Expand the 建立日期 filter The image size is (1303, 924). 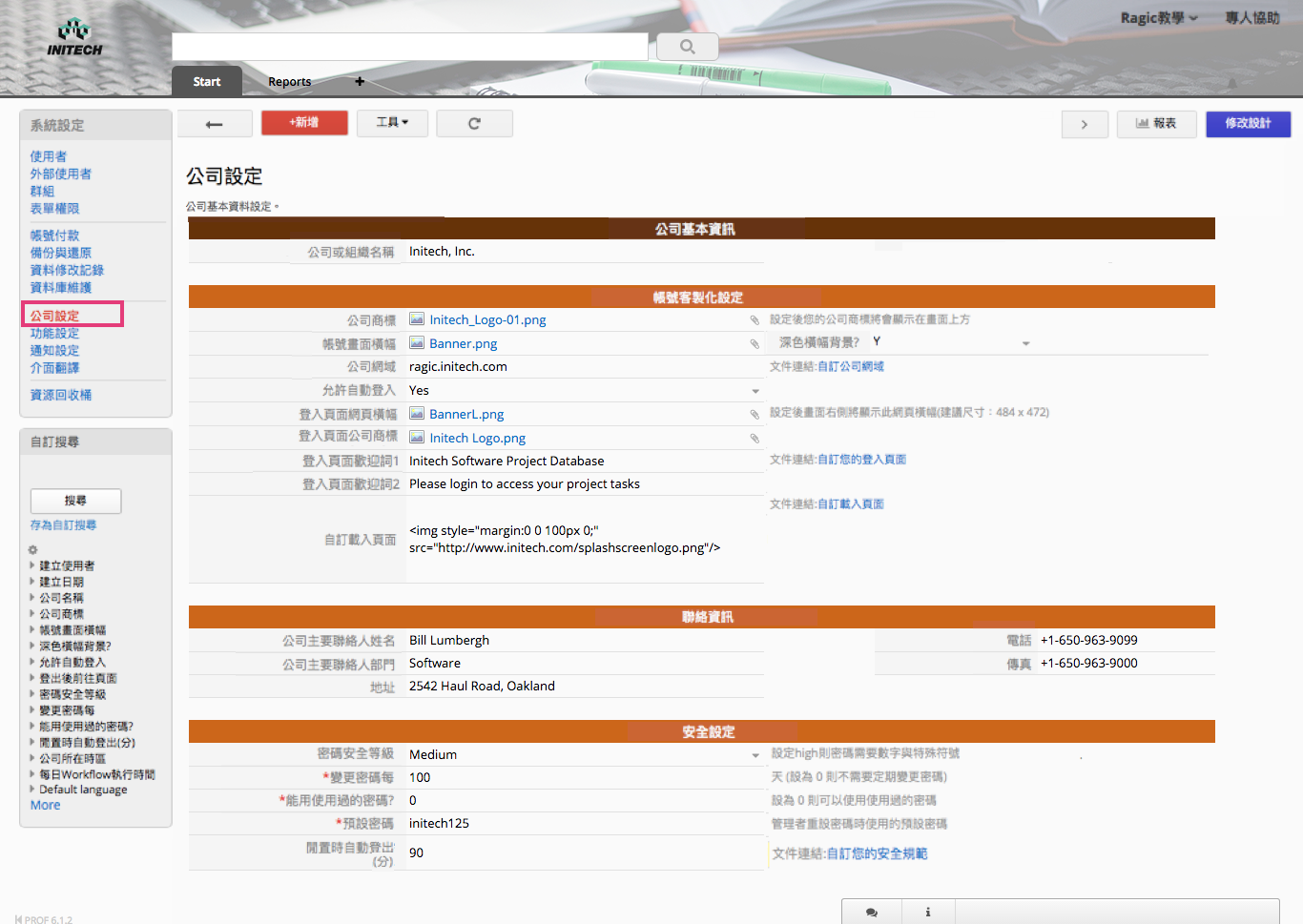[x=56, y=582]
